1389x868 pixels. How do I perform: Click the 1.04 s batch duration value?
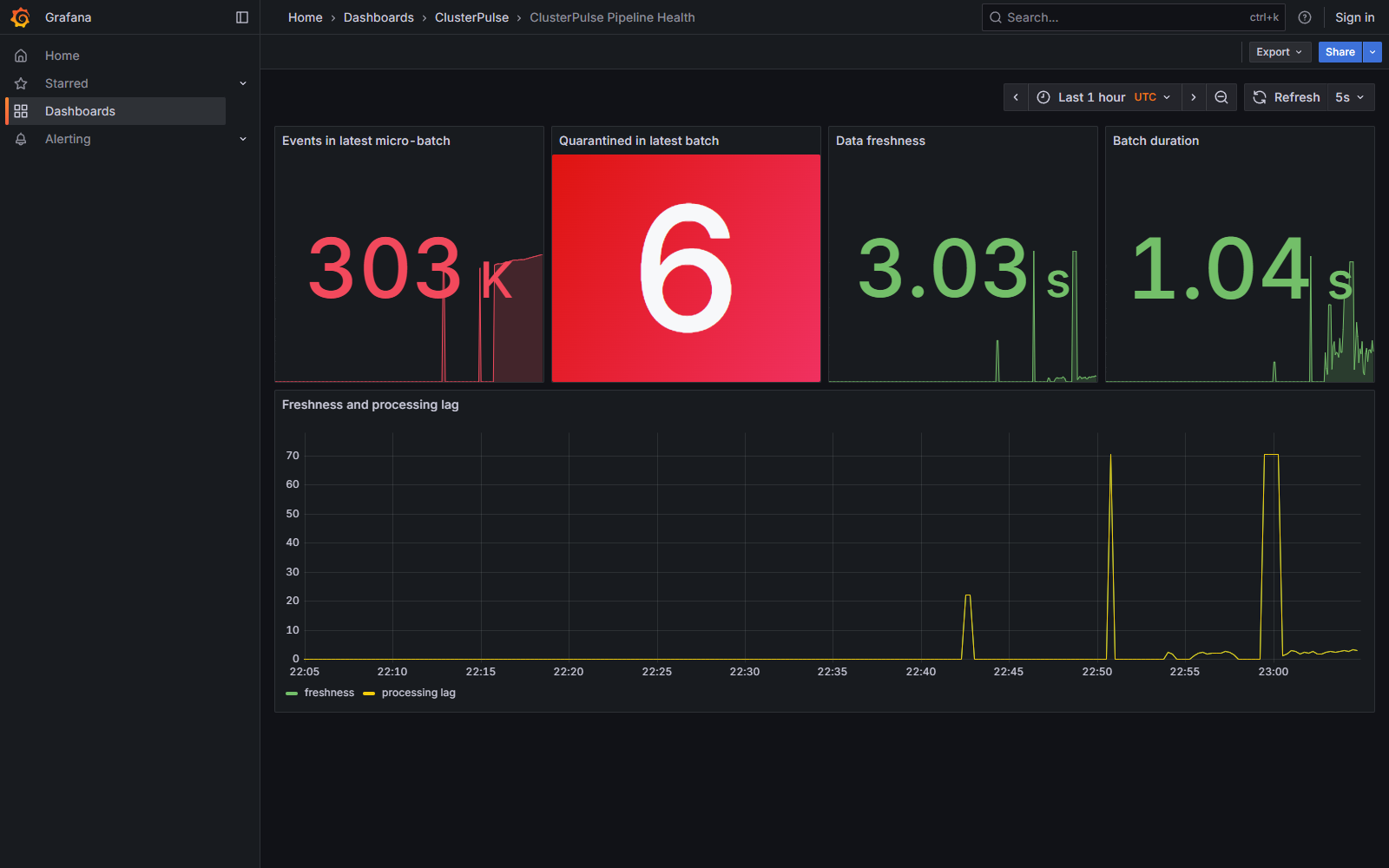coord(1241,268)
